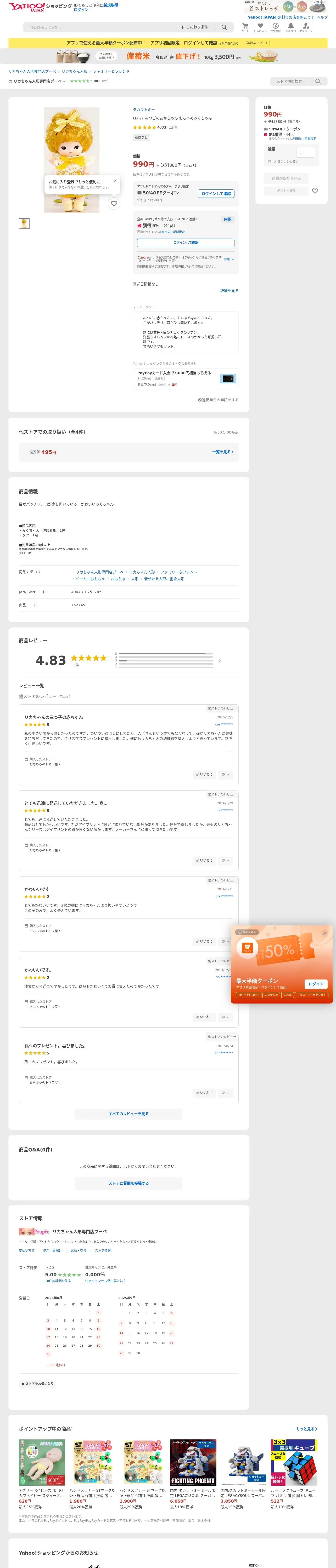Viewport: 336px width, 1568px height.
Task: Click 着せかえ人形、抱き人形 category link
Action: click(x=164, y=579)
